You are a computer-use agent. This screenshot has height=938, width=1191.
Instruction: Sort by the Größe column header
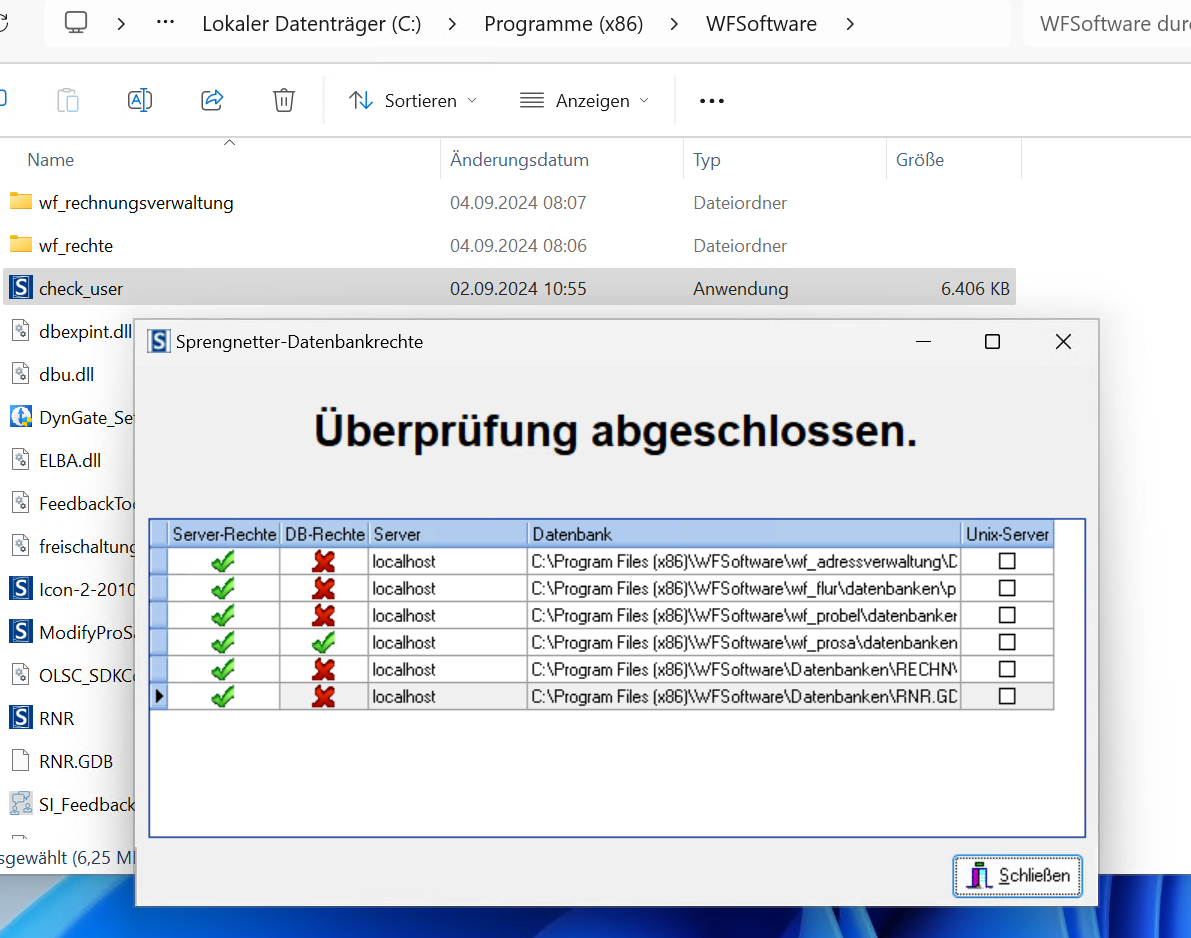point(954,159)
